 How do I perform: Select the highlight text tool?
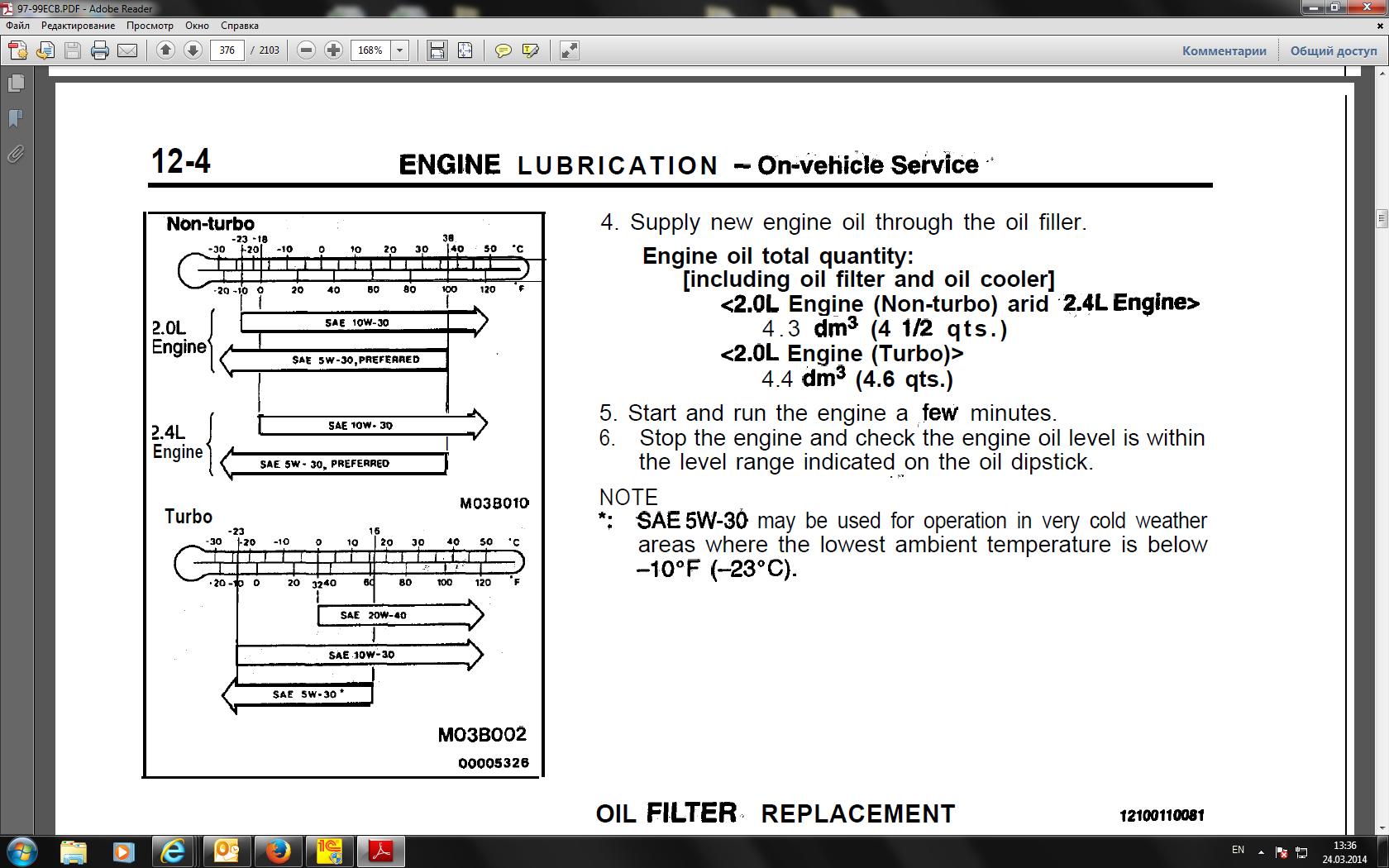click(531, 50)
